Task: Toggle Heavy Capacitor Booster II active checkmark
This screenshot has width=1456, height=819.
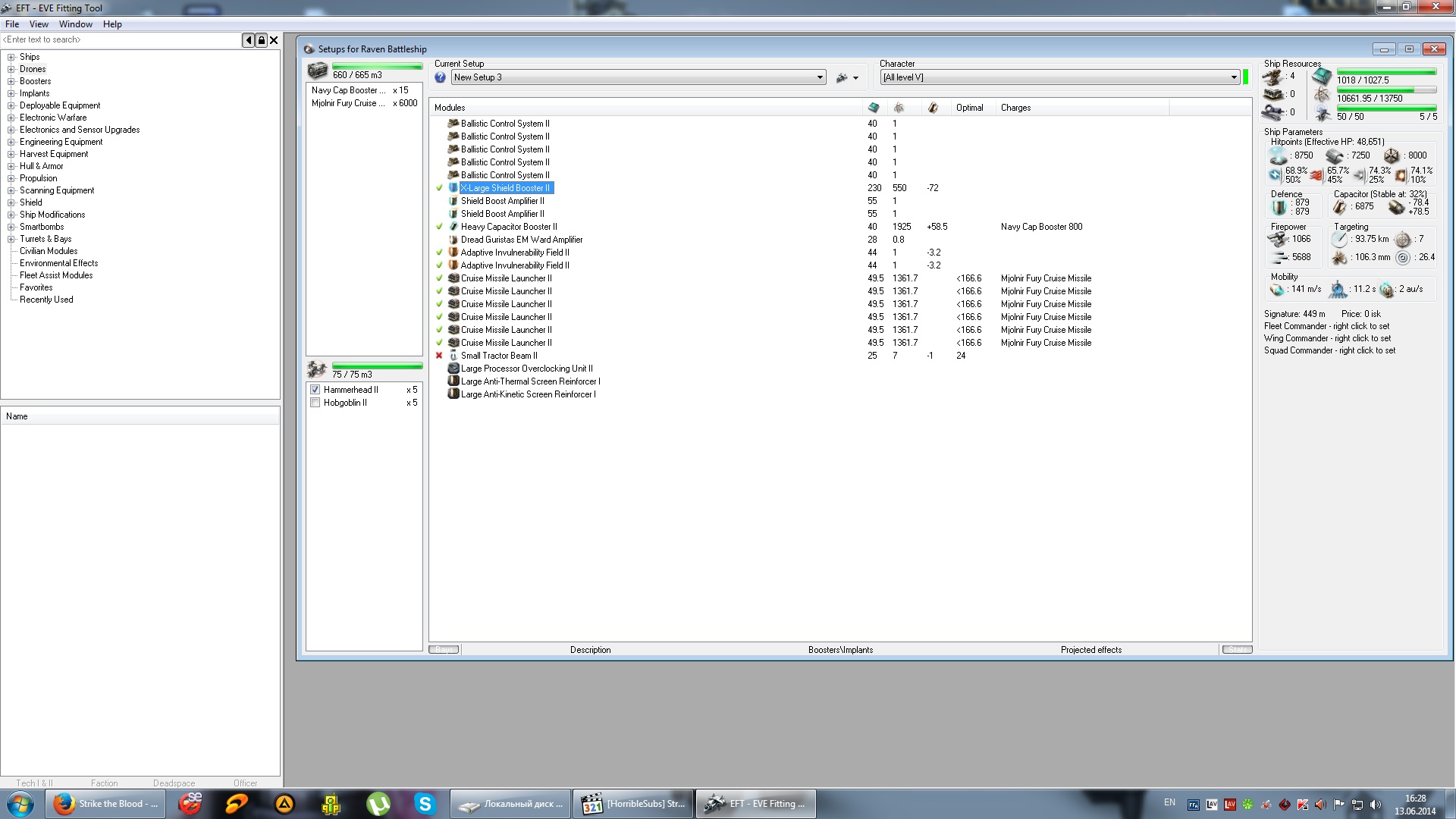Action: [439, 227]
